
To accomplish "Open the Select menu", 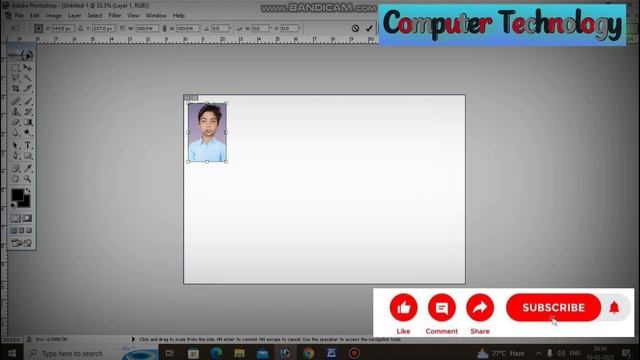I will click(95, 16).
